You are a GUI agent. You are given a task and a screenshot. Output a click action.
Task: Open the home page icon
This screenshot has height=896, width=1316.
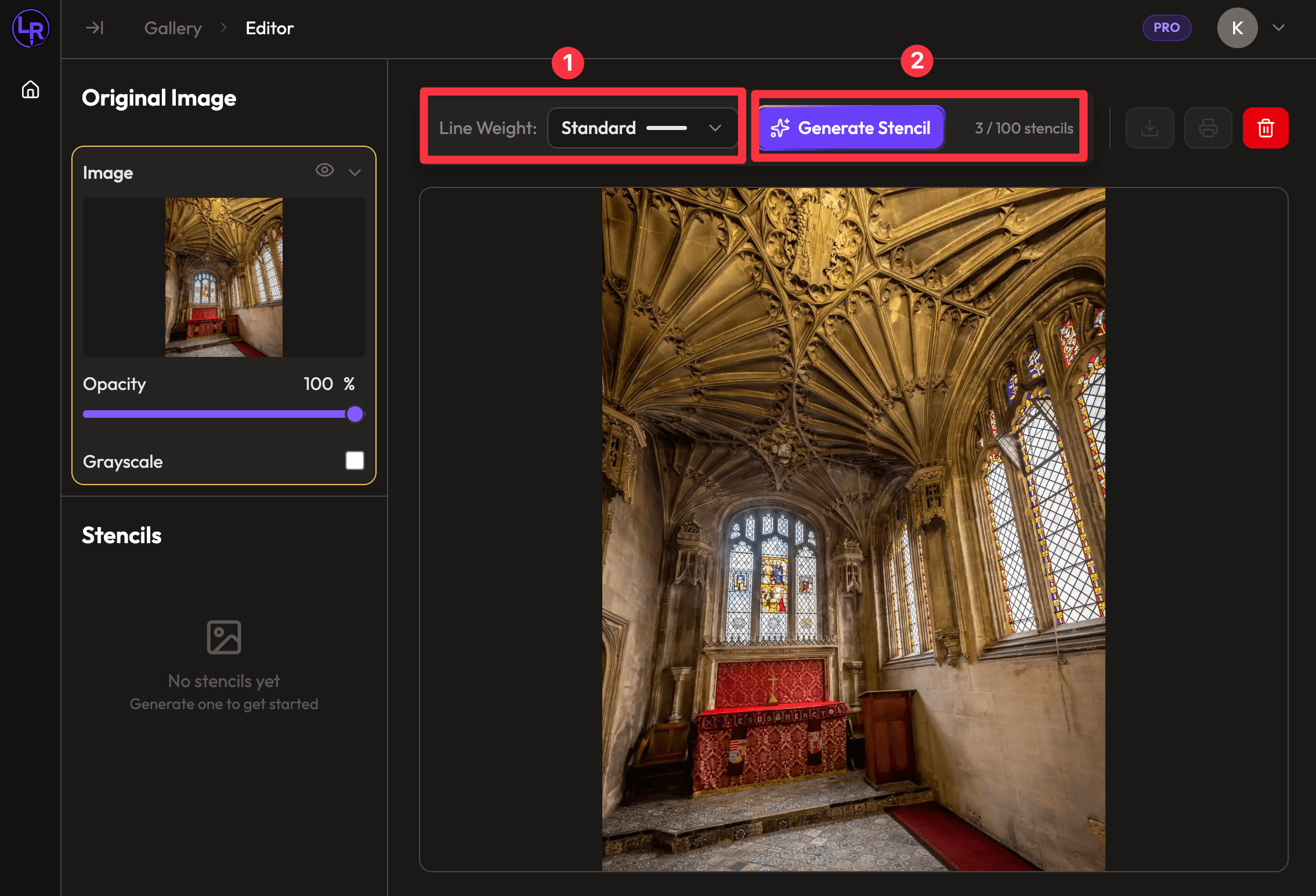coord(30,89)
